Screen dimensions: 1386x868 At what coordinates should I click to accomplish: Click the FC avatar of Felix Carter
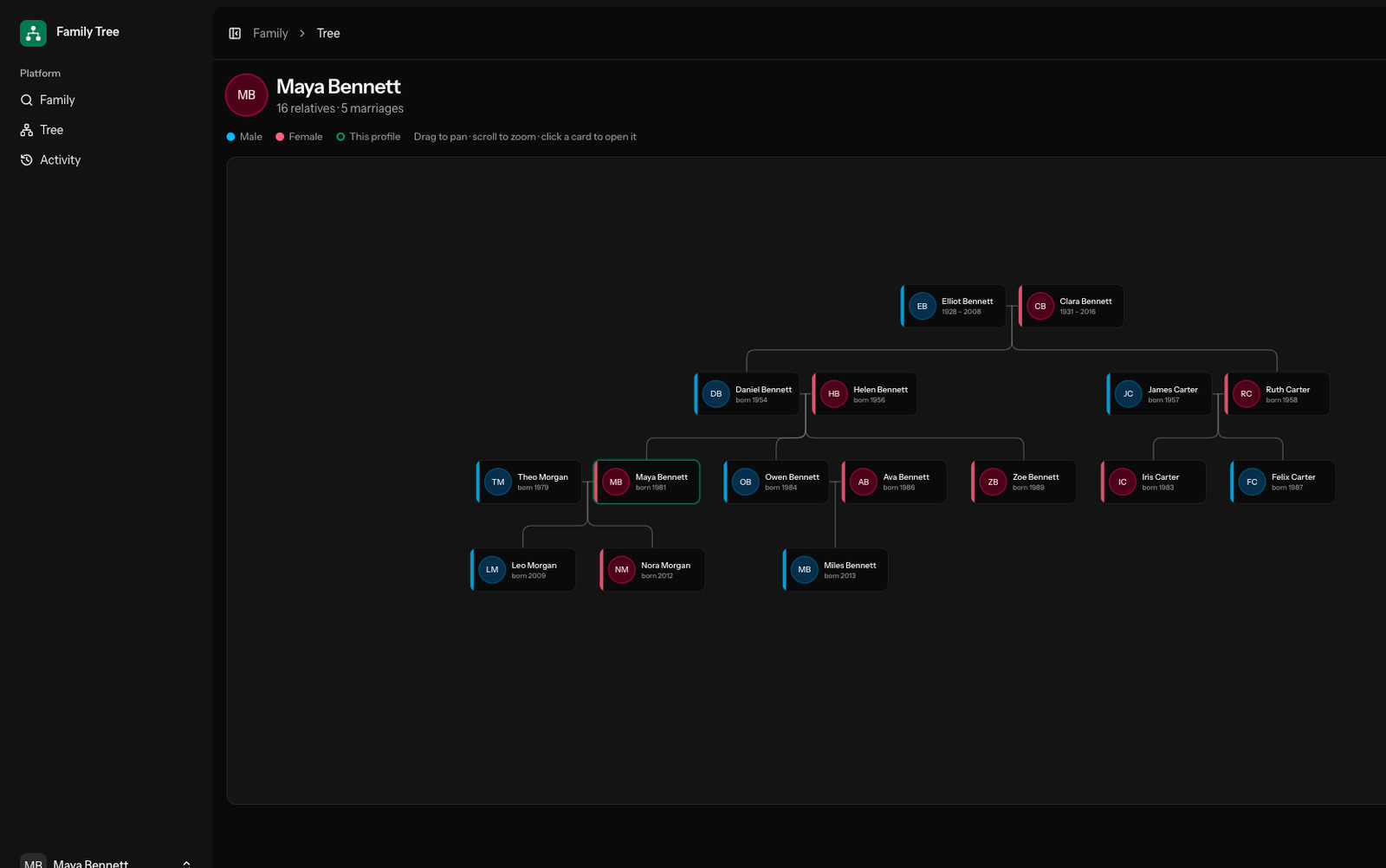point(1252,482)
